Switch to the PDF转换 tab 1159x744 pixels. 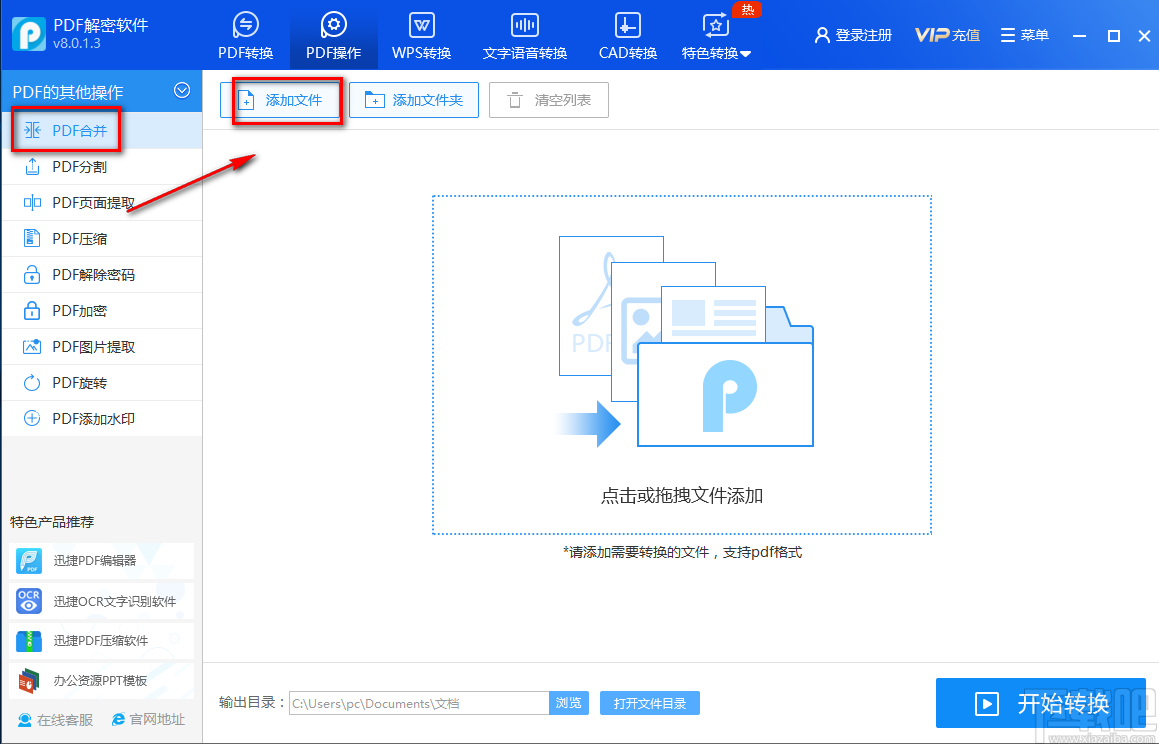tap(245, 35)
